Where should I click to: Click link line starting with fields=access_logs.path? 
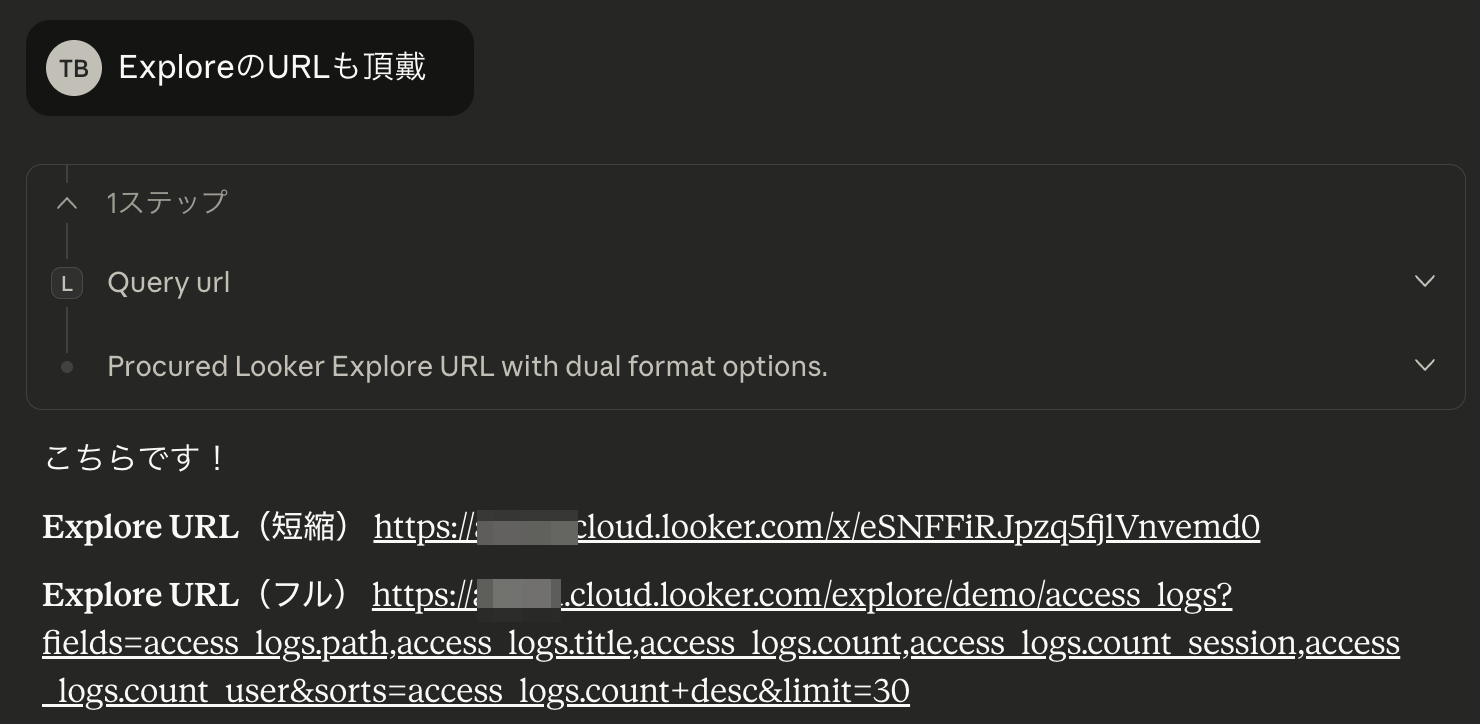coord(720,643)
